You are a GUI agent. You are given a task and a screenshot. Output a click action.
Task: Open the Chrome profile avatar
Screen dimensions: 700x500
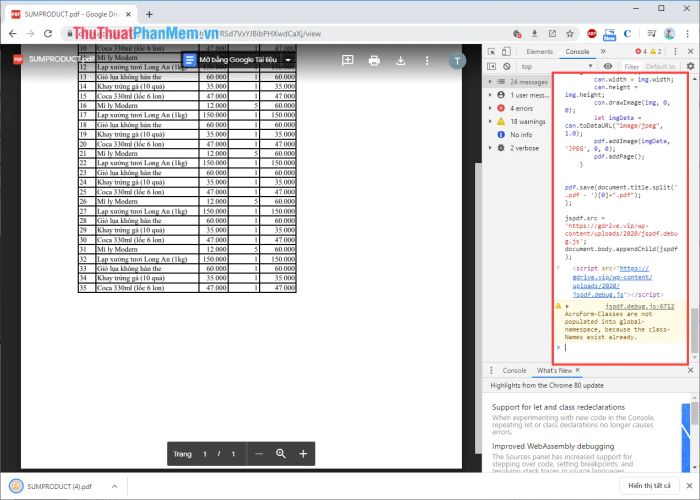pyautogui.click(x=669, y=33)
